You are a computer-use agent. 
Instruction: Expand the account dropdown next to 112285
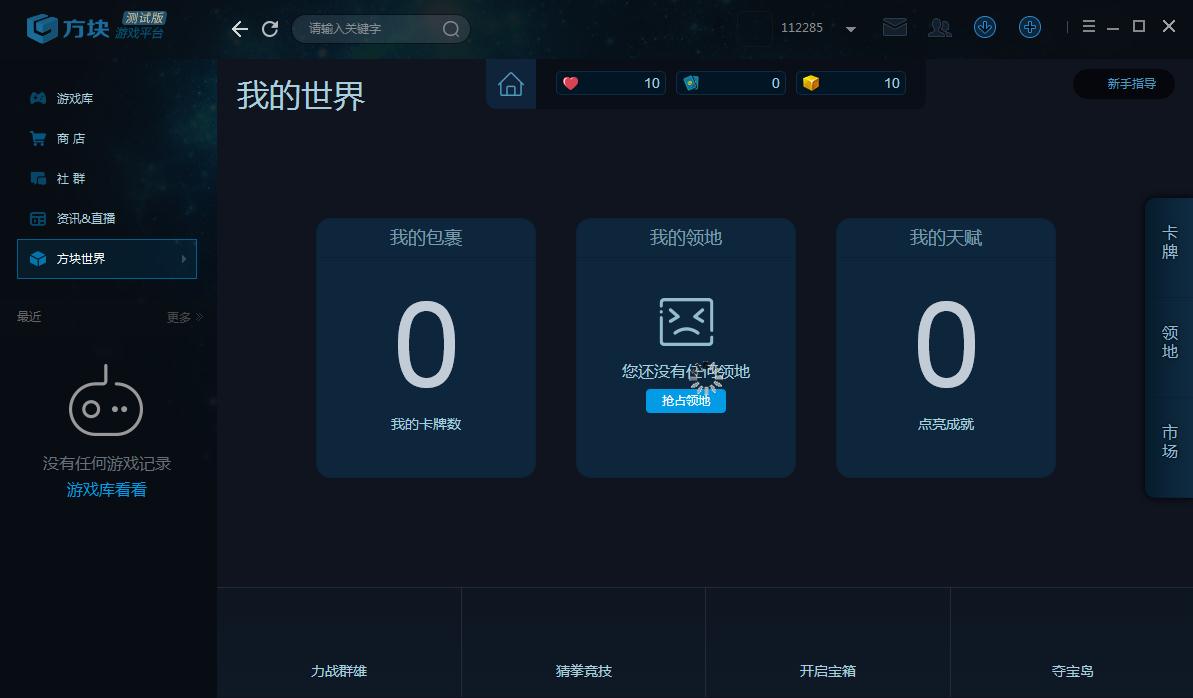(851, 29)
